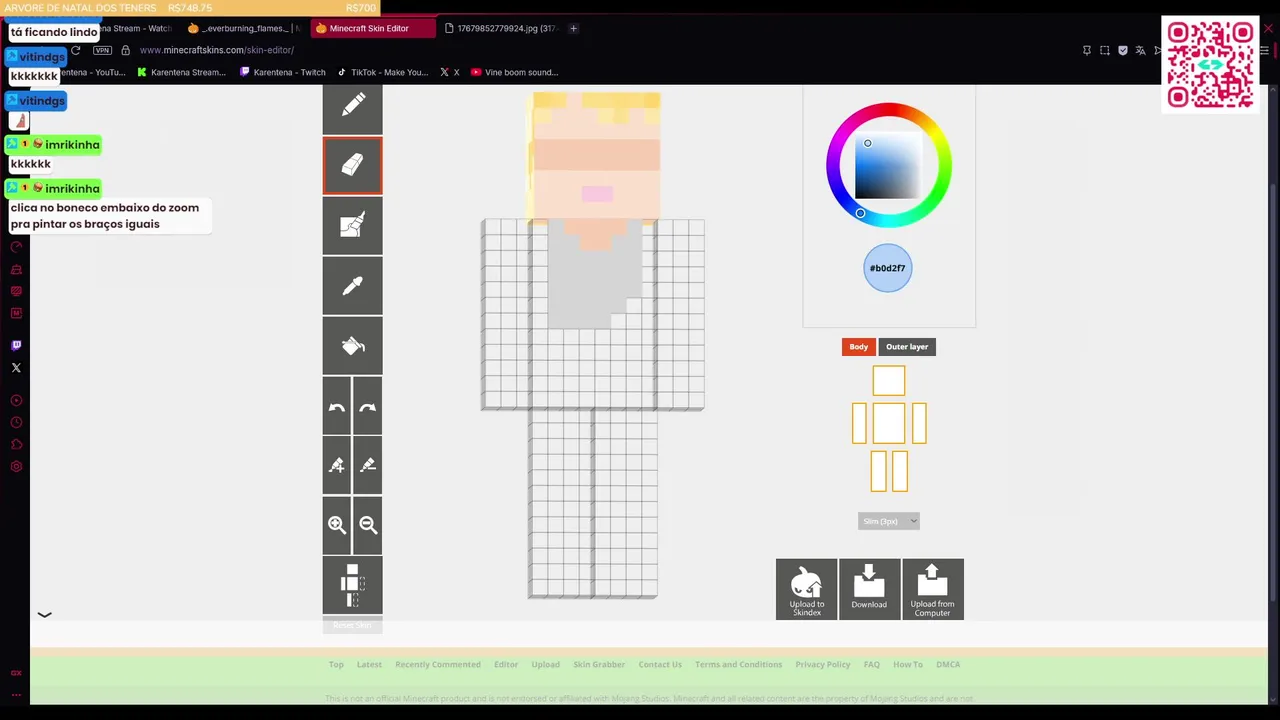Choose the auto-tone brush tool
This screenshot has width=1280, height=720.
(x=352, y=225)
